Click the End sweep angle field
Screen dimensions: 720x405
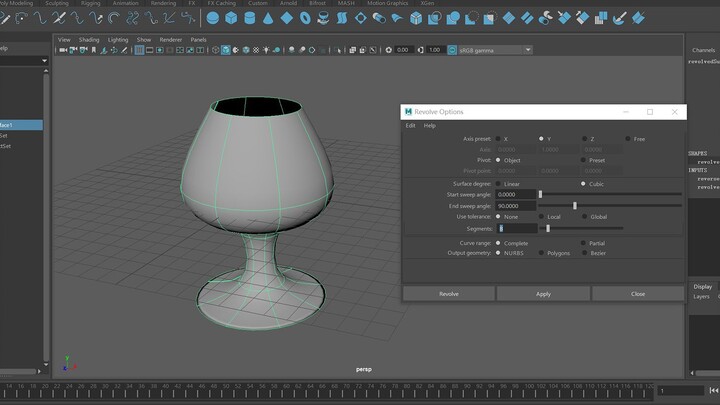516,206
